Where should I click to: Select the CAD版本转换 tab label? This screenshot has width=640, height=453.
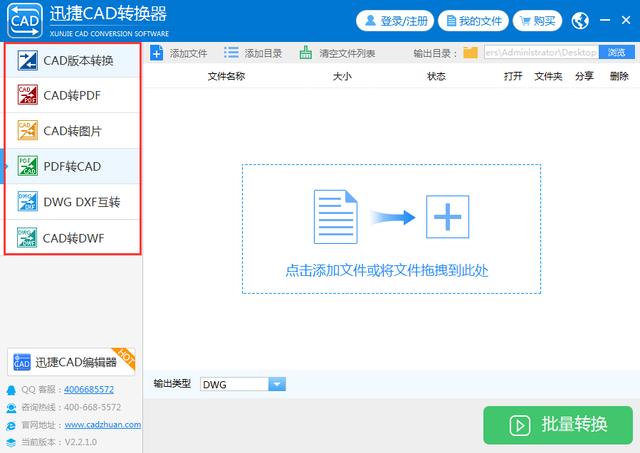point(78,61)
